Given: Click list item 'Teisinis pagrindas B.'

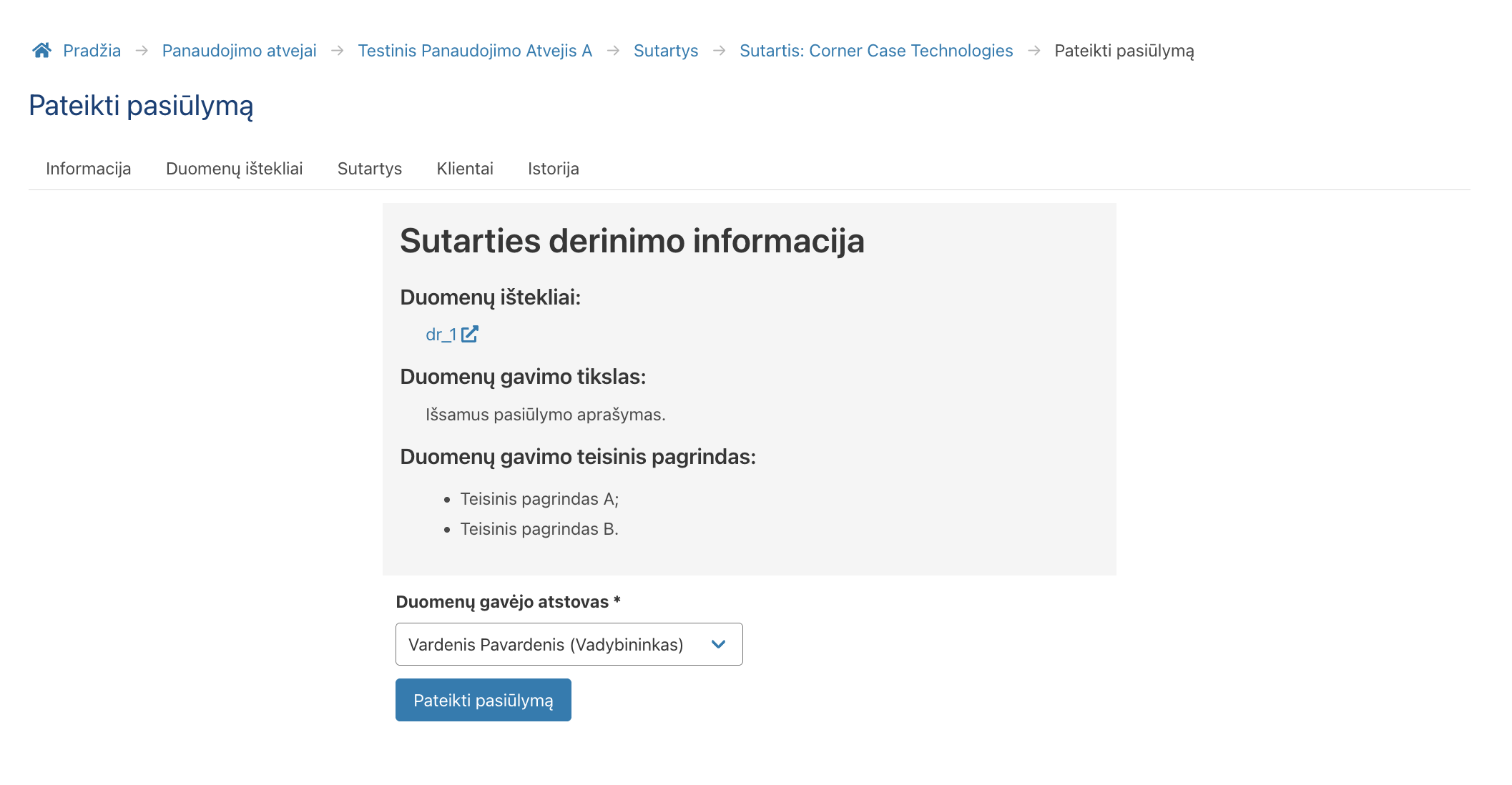Looking at the screenshot, I should [539, 529].
